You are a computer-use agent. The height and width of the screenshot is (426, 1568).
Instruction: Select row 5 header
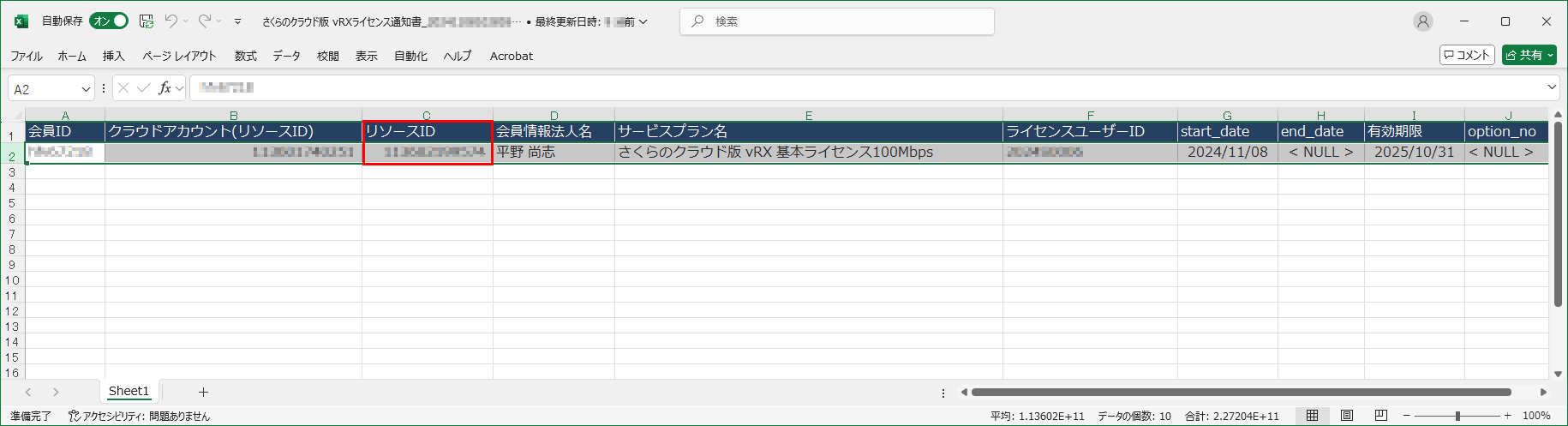tap(12, 203)
